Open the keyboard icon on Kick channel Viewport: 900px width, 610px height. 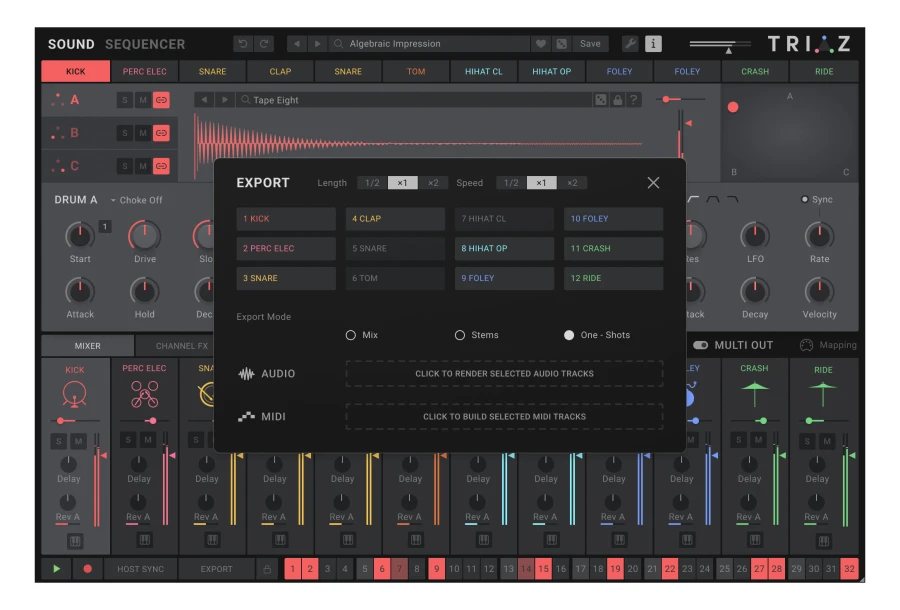[x=75, y=541]
